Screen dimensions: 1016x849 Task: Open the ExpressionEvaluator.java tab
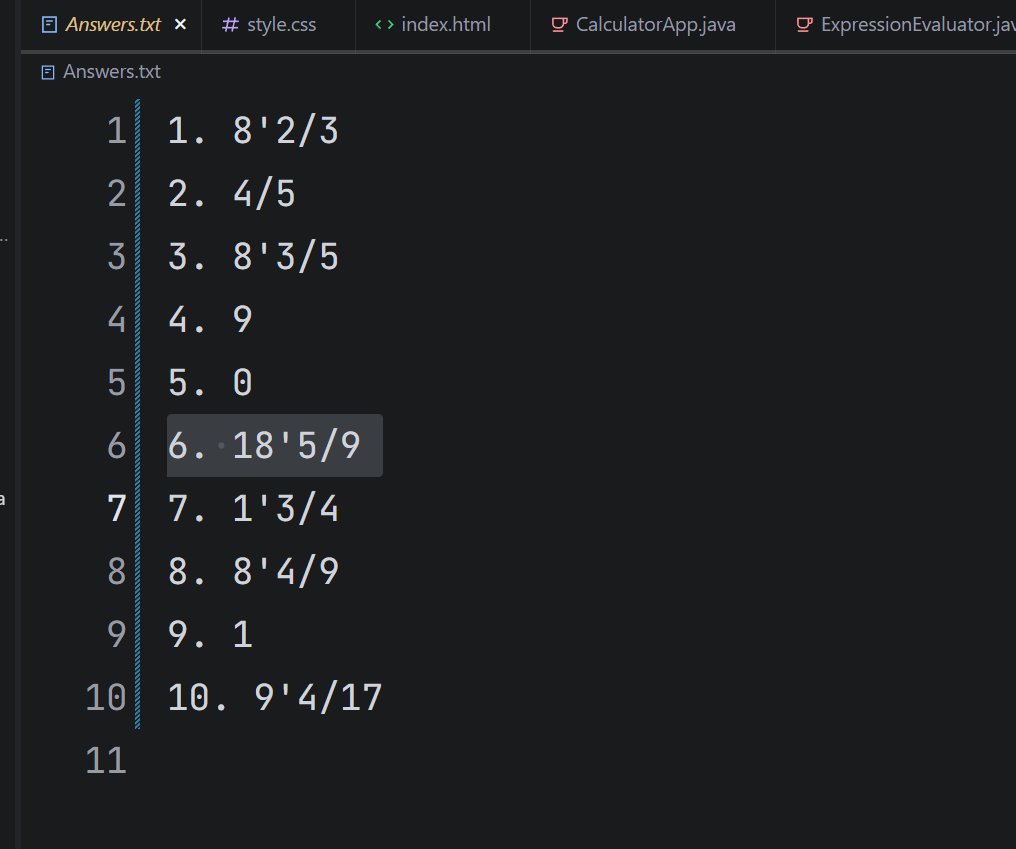point(896,25)
